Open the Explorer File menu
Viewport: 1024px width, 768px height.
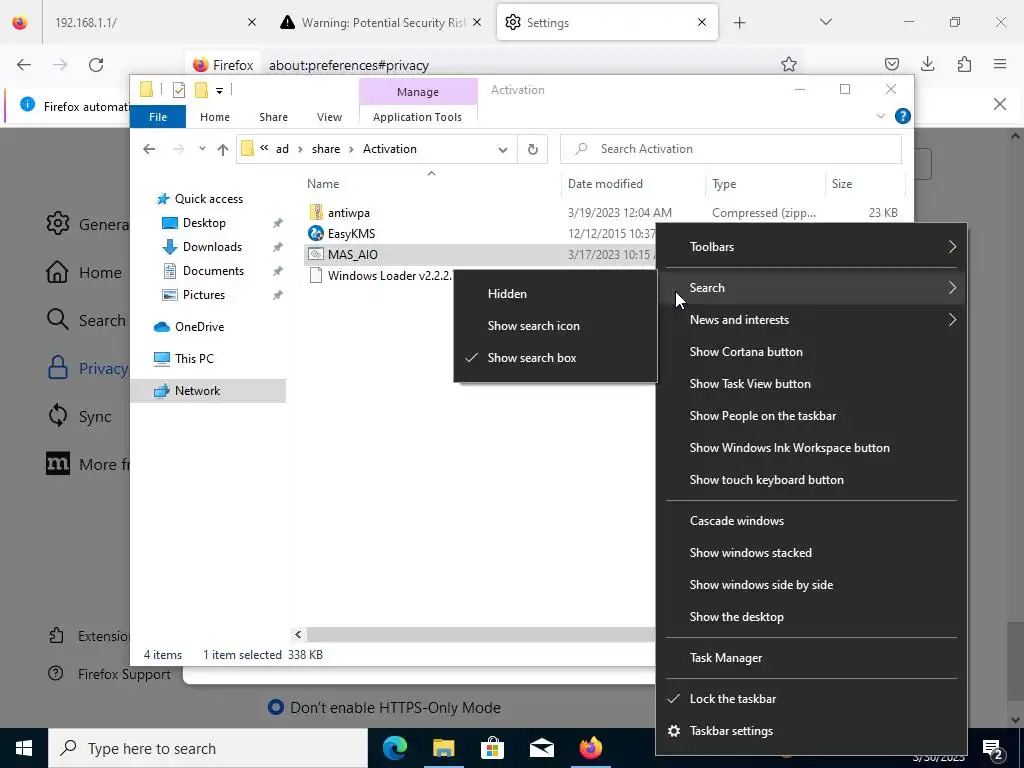(158, 117)
